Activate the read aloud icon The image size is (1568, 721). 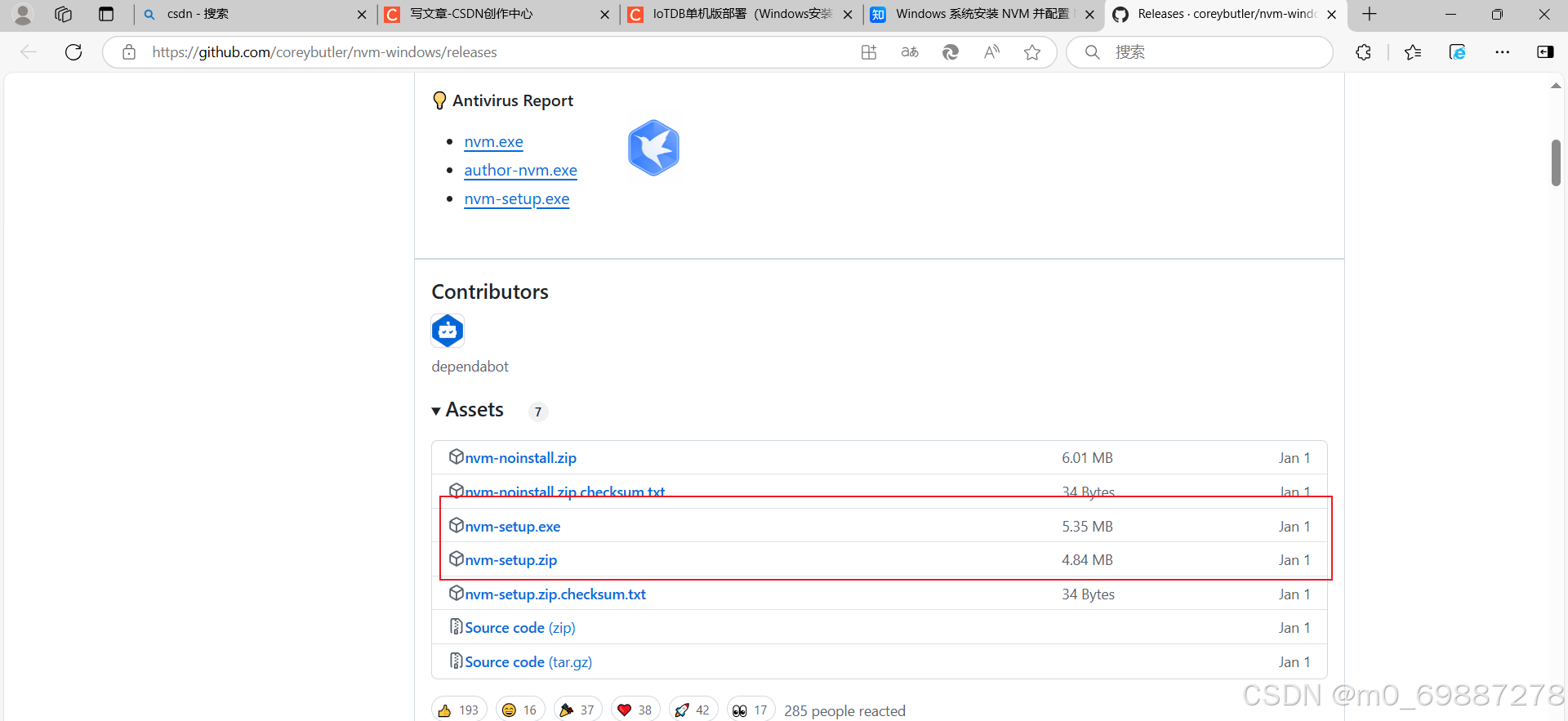pyautogui.click(x=991, y=52)
